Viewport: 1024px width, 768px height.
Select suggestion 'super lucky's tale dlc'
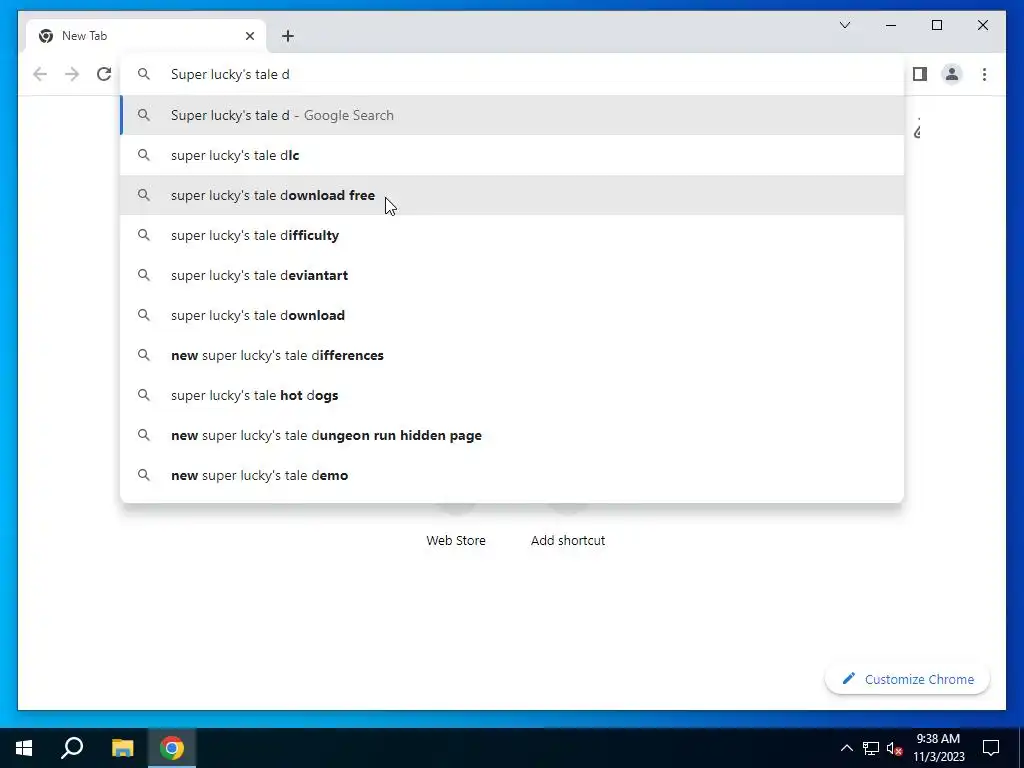513,155
